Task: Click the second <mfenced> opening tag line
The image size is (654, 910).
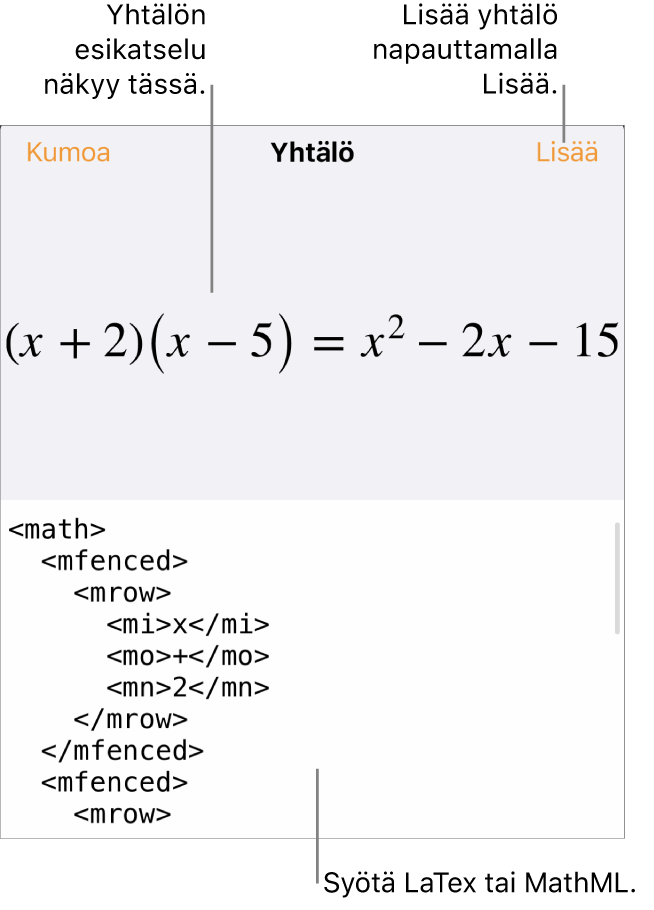Action: tap(114, 782)
